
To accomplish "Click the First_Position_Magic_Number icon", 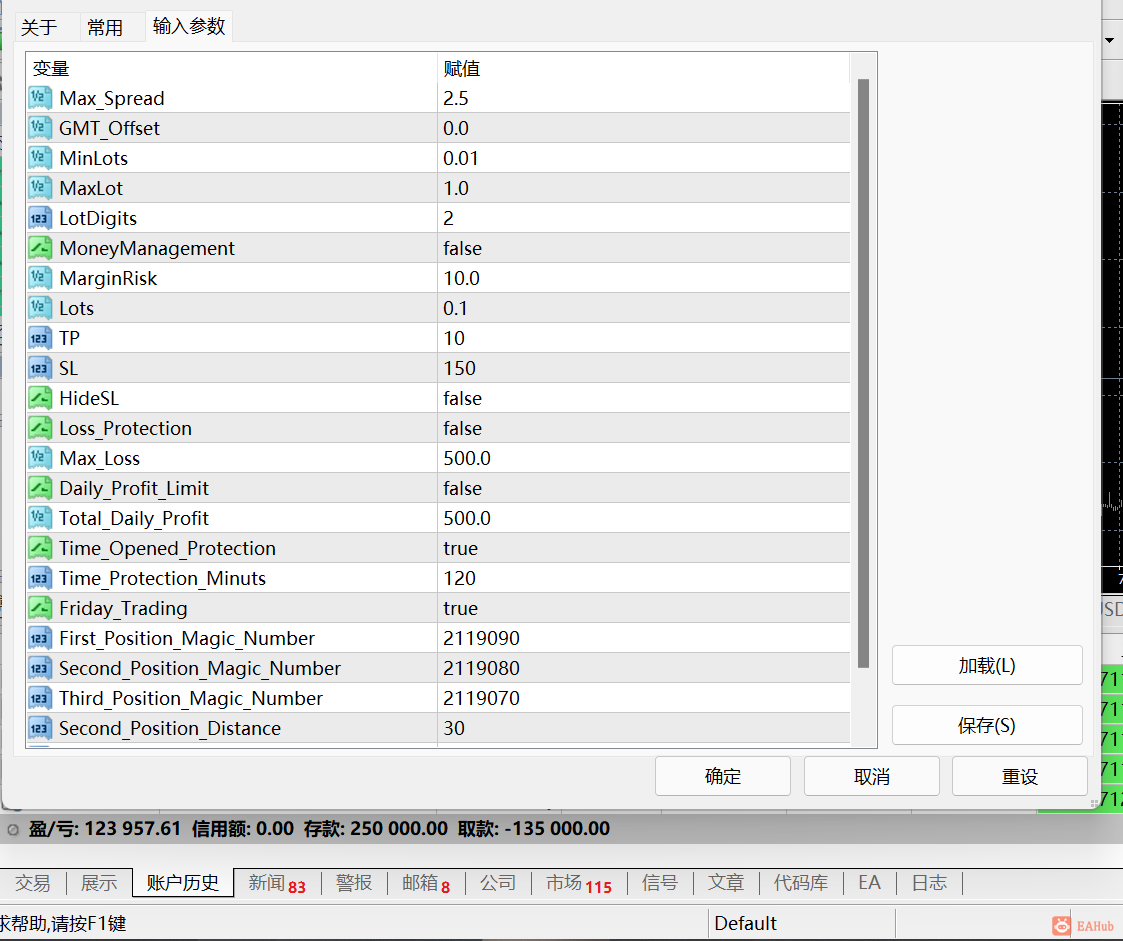I will point(40,638).
